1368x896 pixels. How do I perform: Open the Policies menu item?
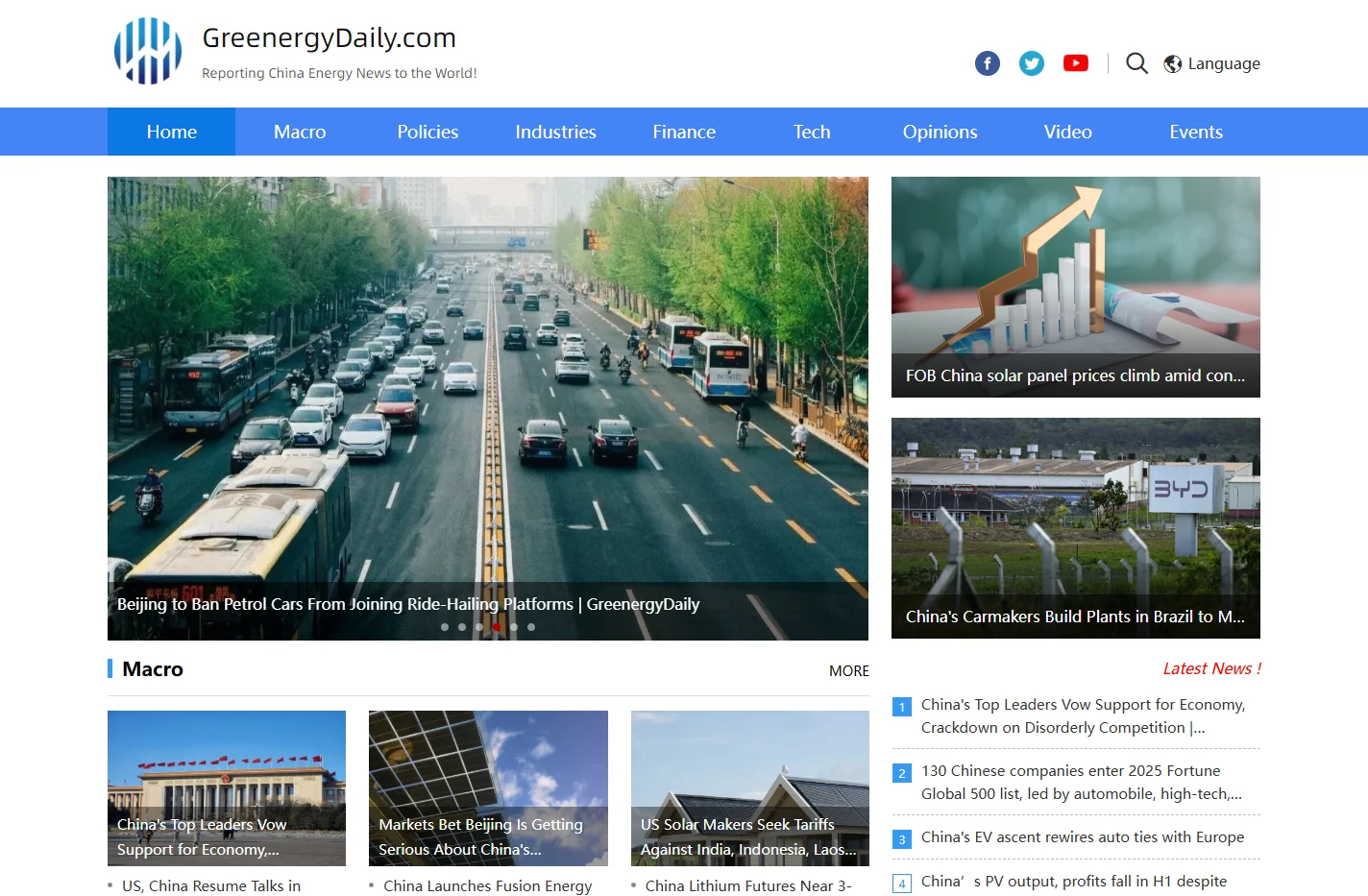tap(427, 132)
